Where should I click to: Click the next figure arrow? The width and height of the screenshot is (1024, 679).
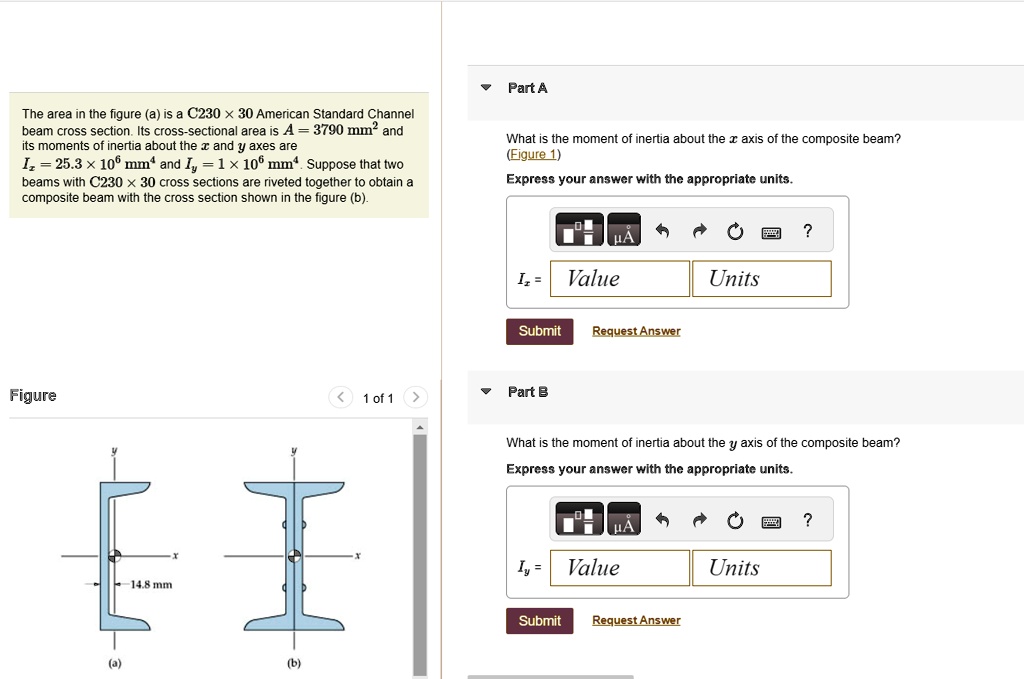[416, 397]
